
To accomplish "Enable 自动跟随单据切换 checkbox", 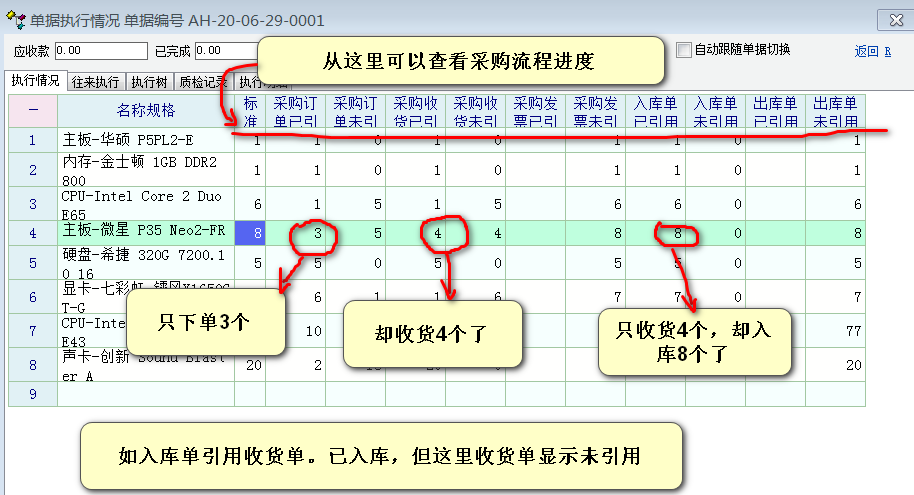I will [684, 49].
